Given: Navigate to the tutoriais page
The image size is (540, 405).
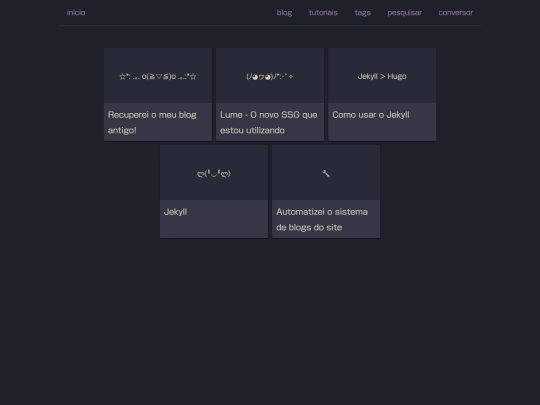Looking at the screenshot, I should [323, 13].
